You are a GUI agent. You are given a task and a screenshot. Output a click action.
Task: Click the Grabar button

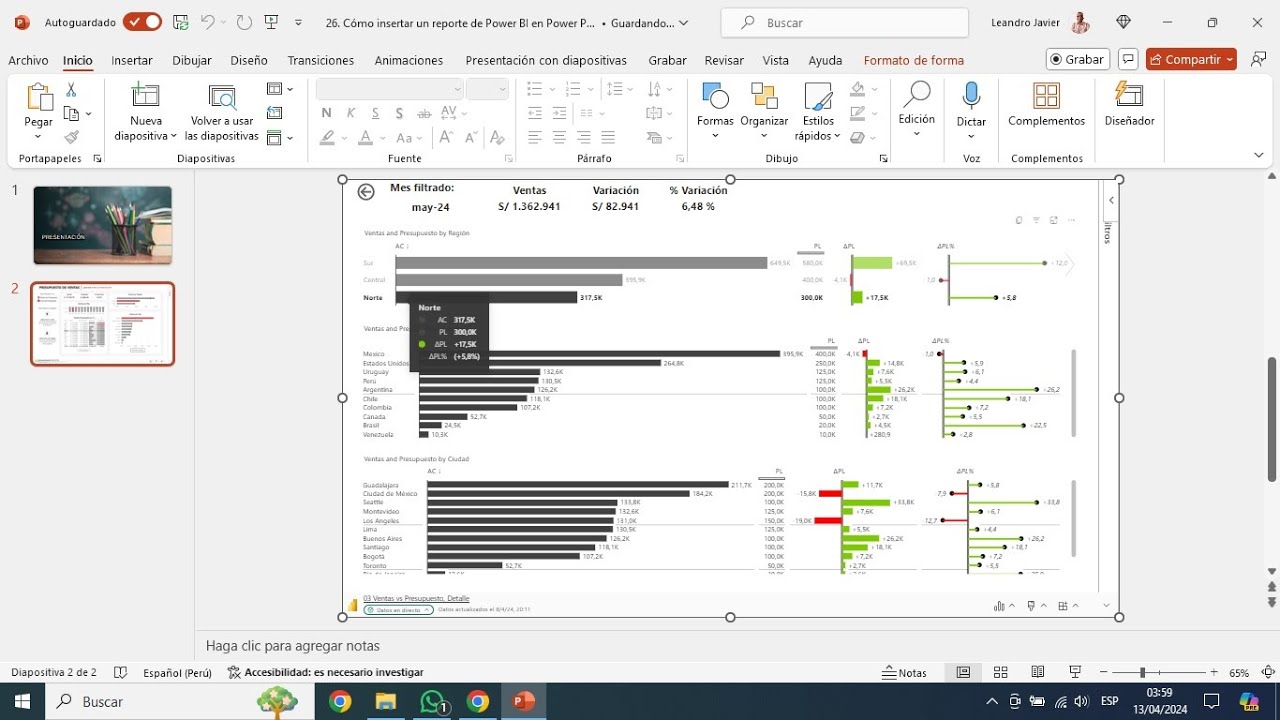pos(1077,59)
